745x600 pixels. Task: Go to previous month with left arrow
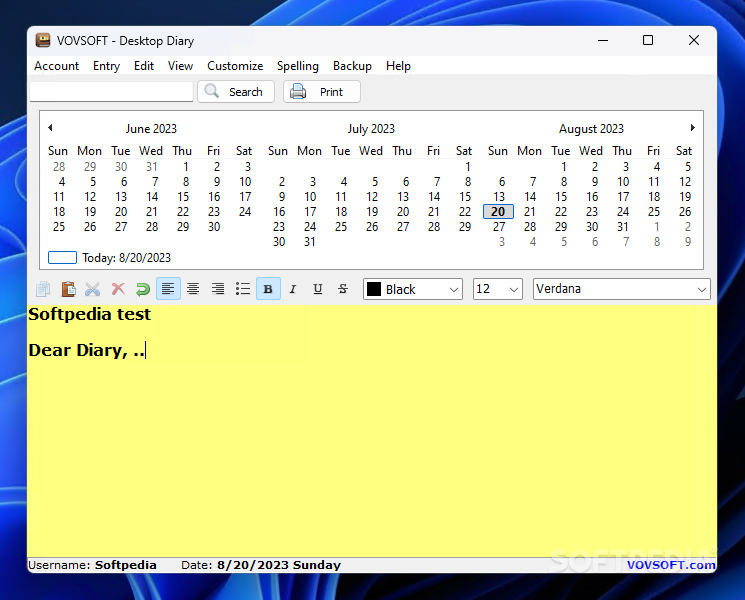pyautogui.click(x=50, y=127)
